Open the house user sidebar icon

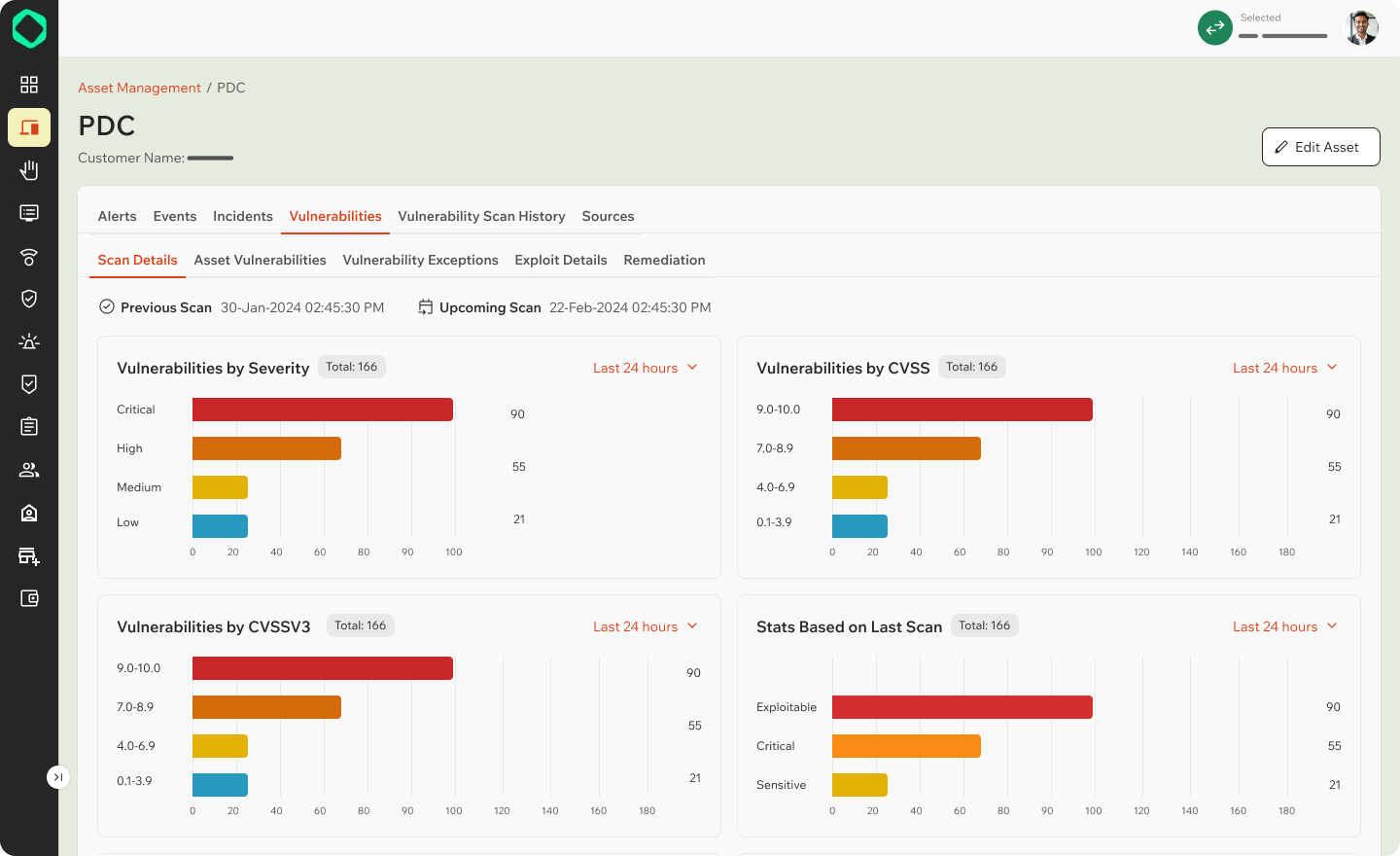(x=29, y=513)
